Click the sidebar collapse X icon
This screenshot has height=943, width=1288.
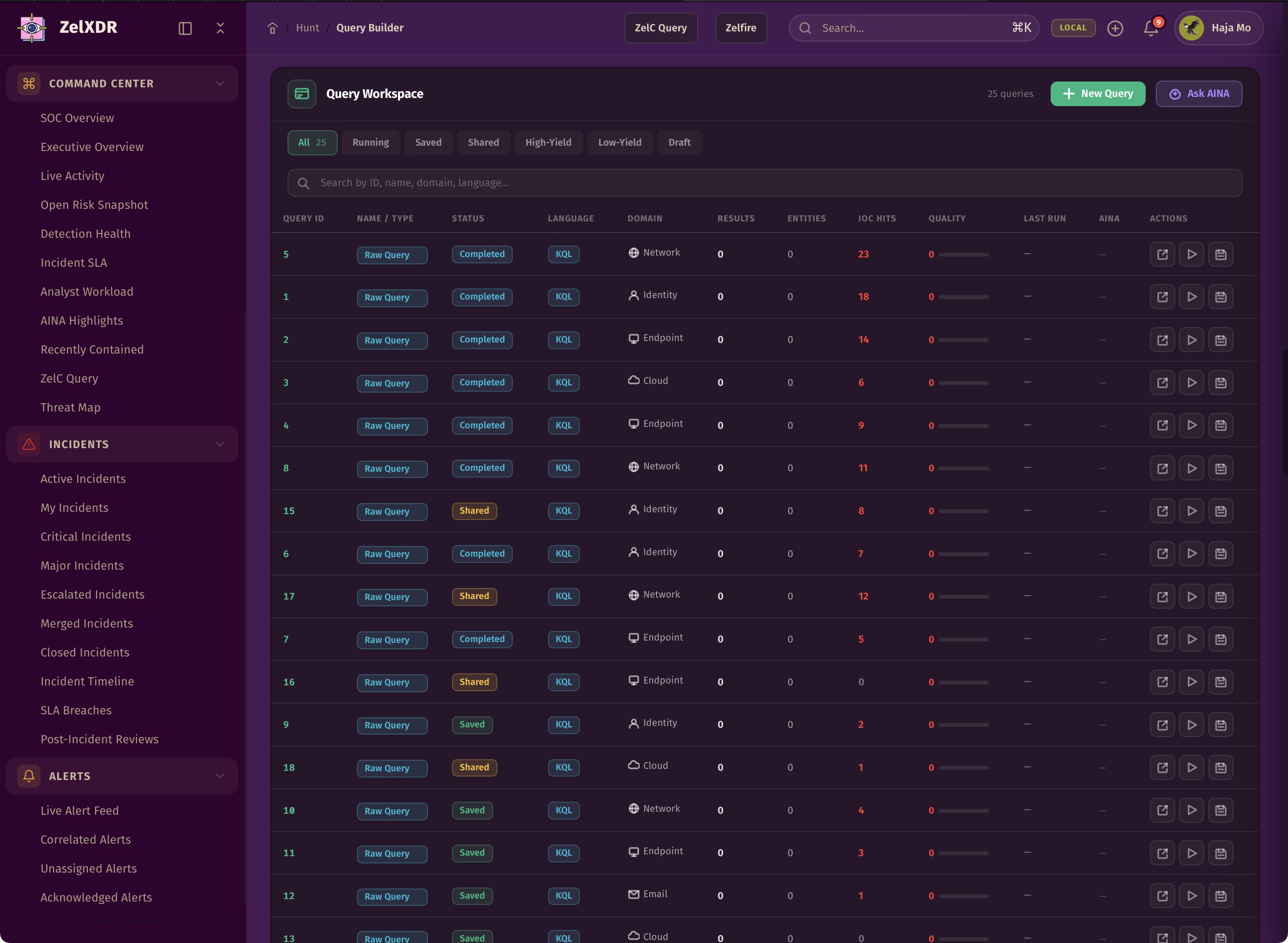coord(220,28)
